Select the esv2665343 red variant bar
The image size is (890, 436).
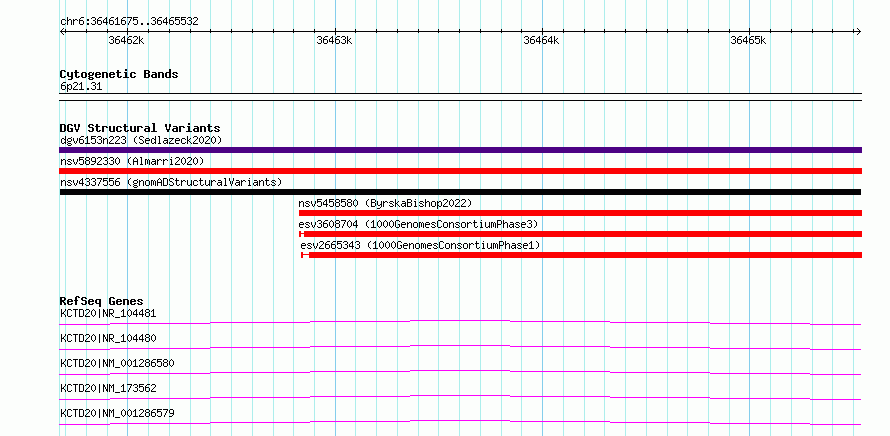pos(581,255)
